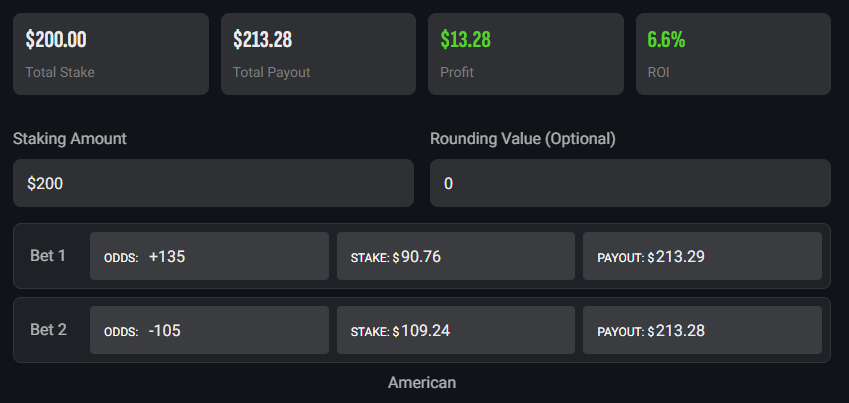Select the Total Stake summary card
This screenshot has height=403, width=849.
click(111, 54)
